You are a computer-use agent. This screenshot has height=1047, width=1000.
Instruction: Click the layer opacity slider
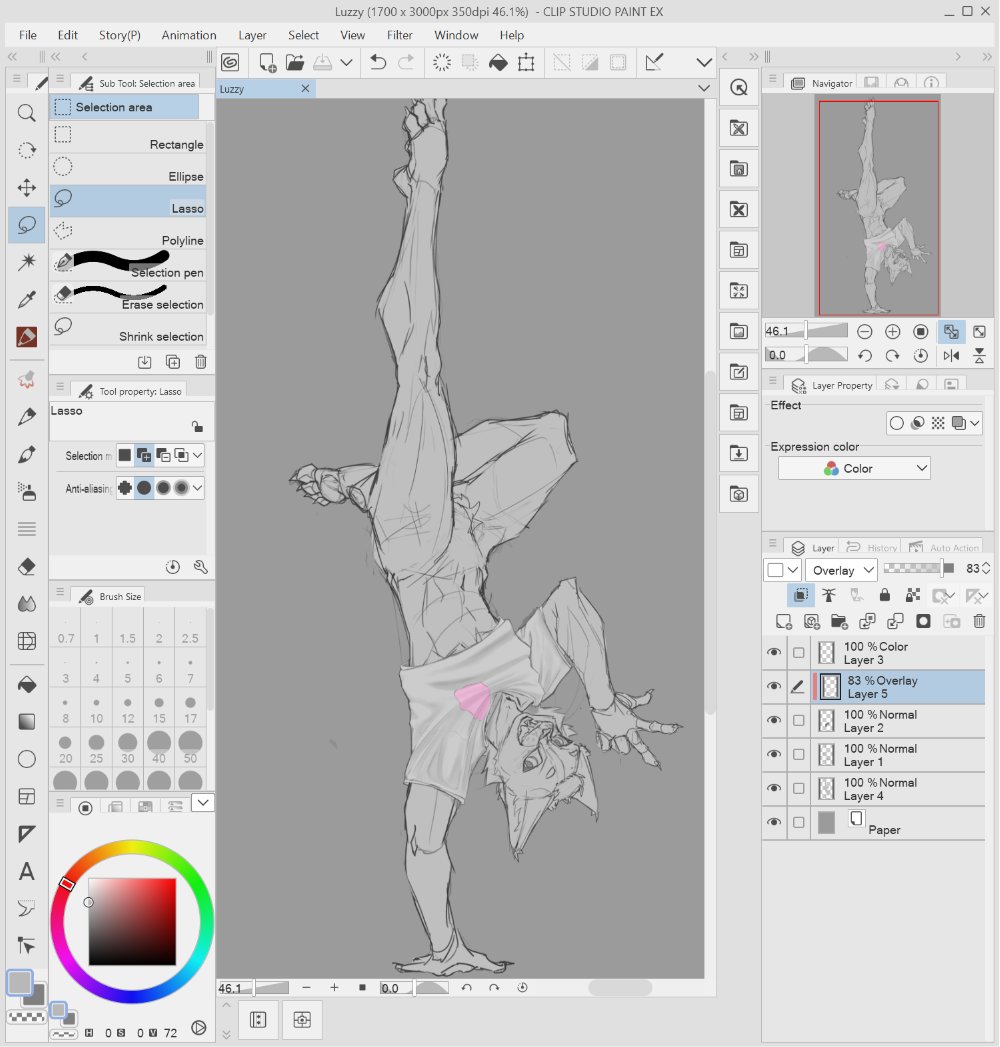click(919, 569)
